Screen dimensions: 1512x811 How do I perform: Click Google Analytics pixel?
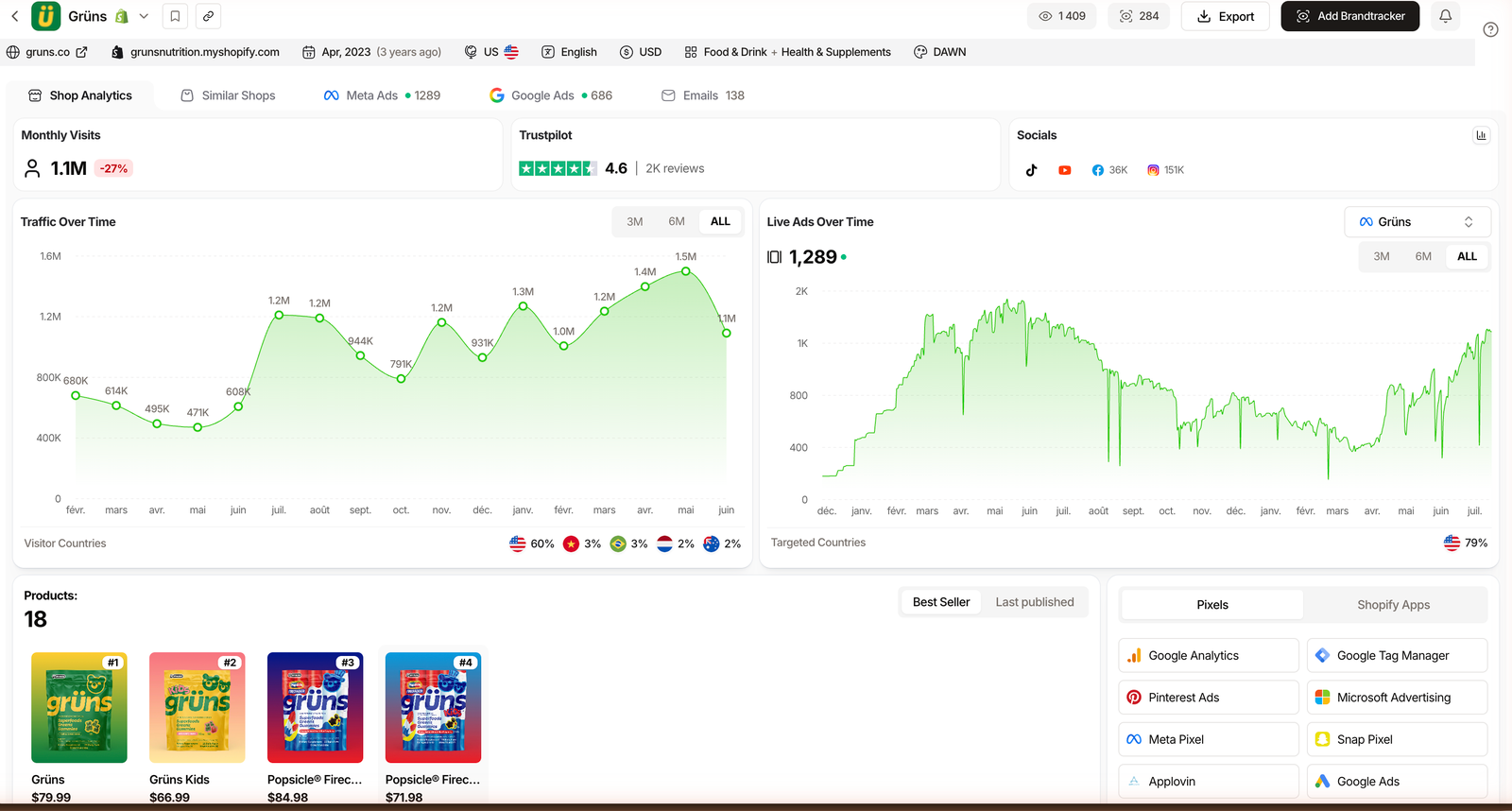point(1209,656)
